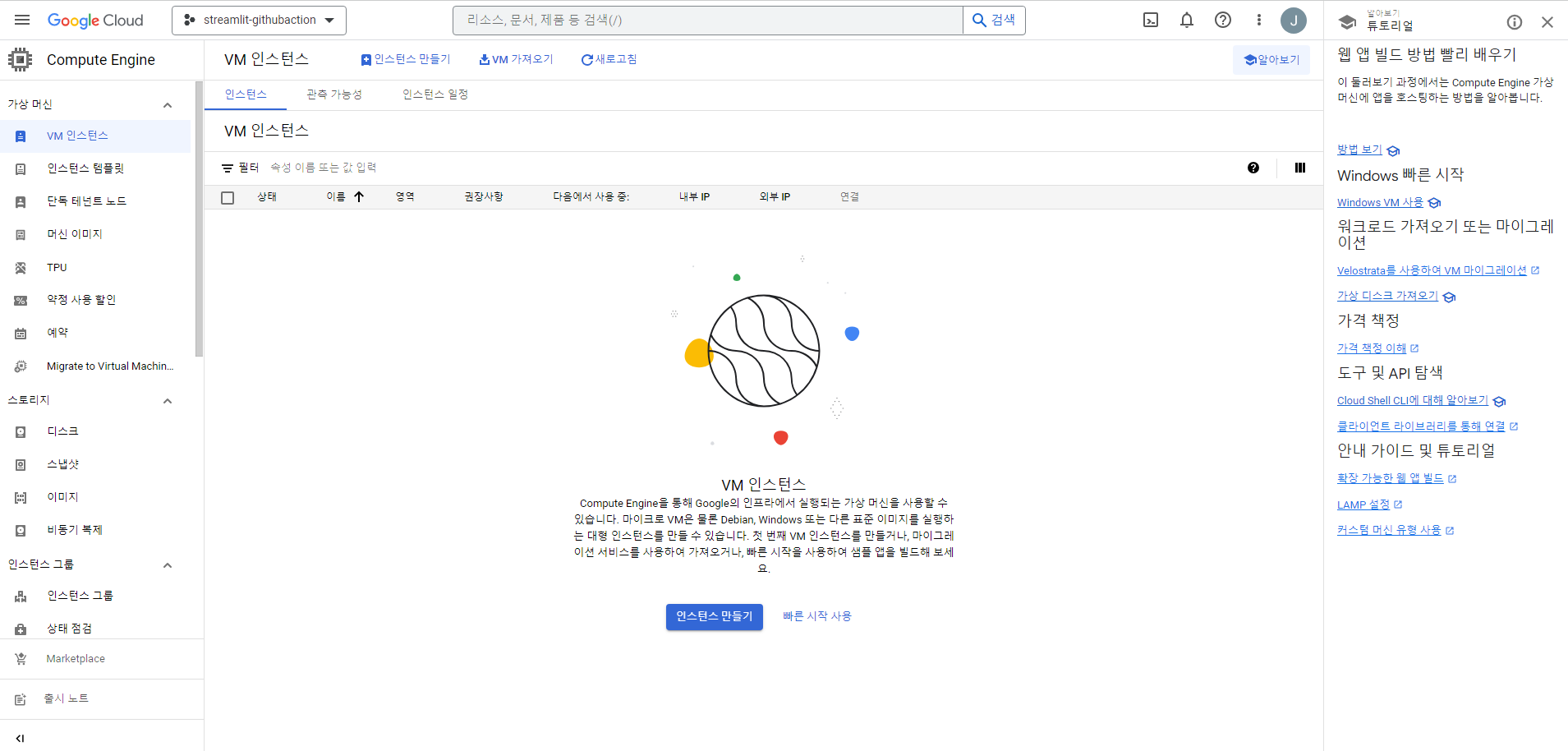This screenshot has height=751, width=1568.
Task: Collapse the 가상 머신 section
Action: (x=168, y=105)
